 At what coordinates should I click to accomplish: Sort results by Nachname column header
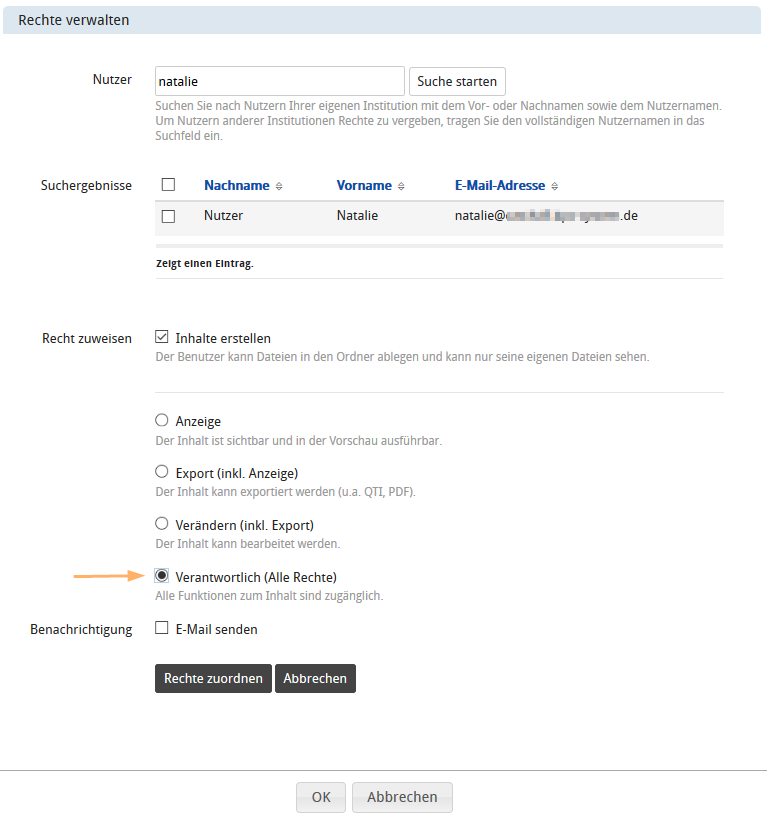pyautogui.click(x=236, y=186)
